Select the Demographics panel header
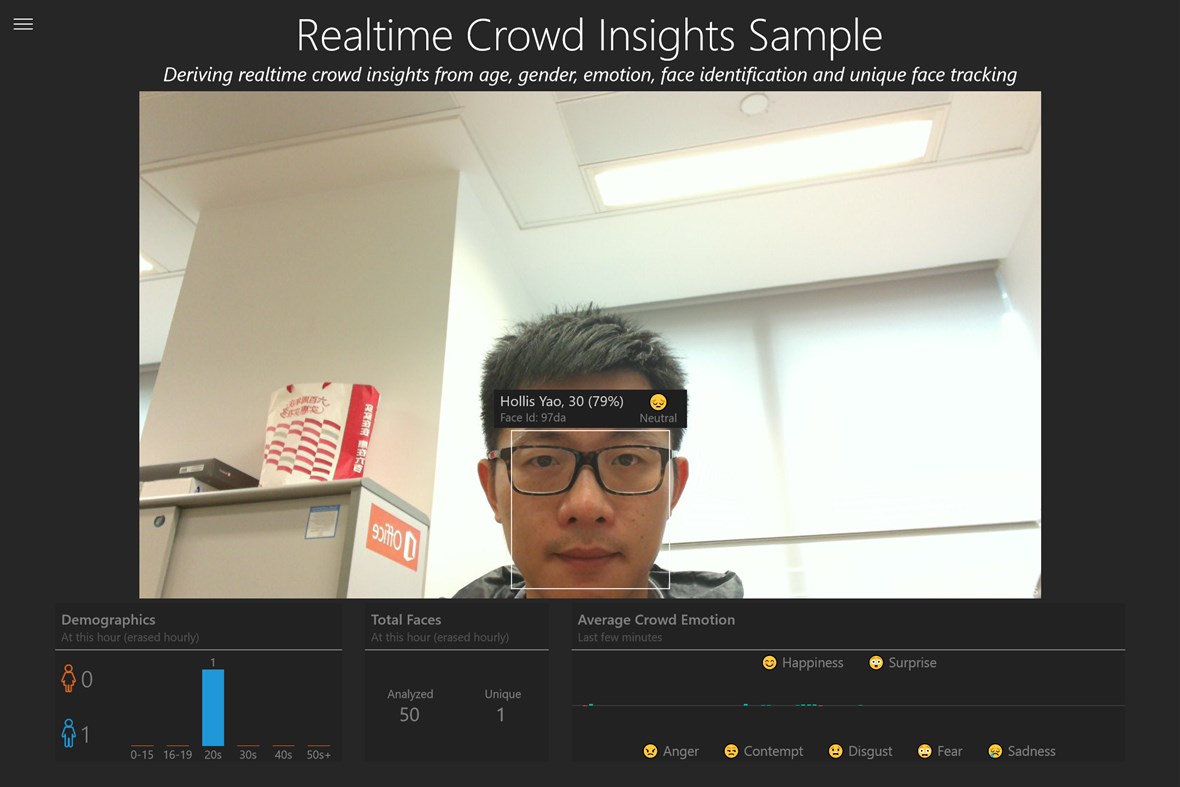Image resolution: width=1180 pixels, height=787 pixels. tap(110, 619)
